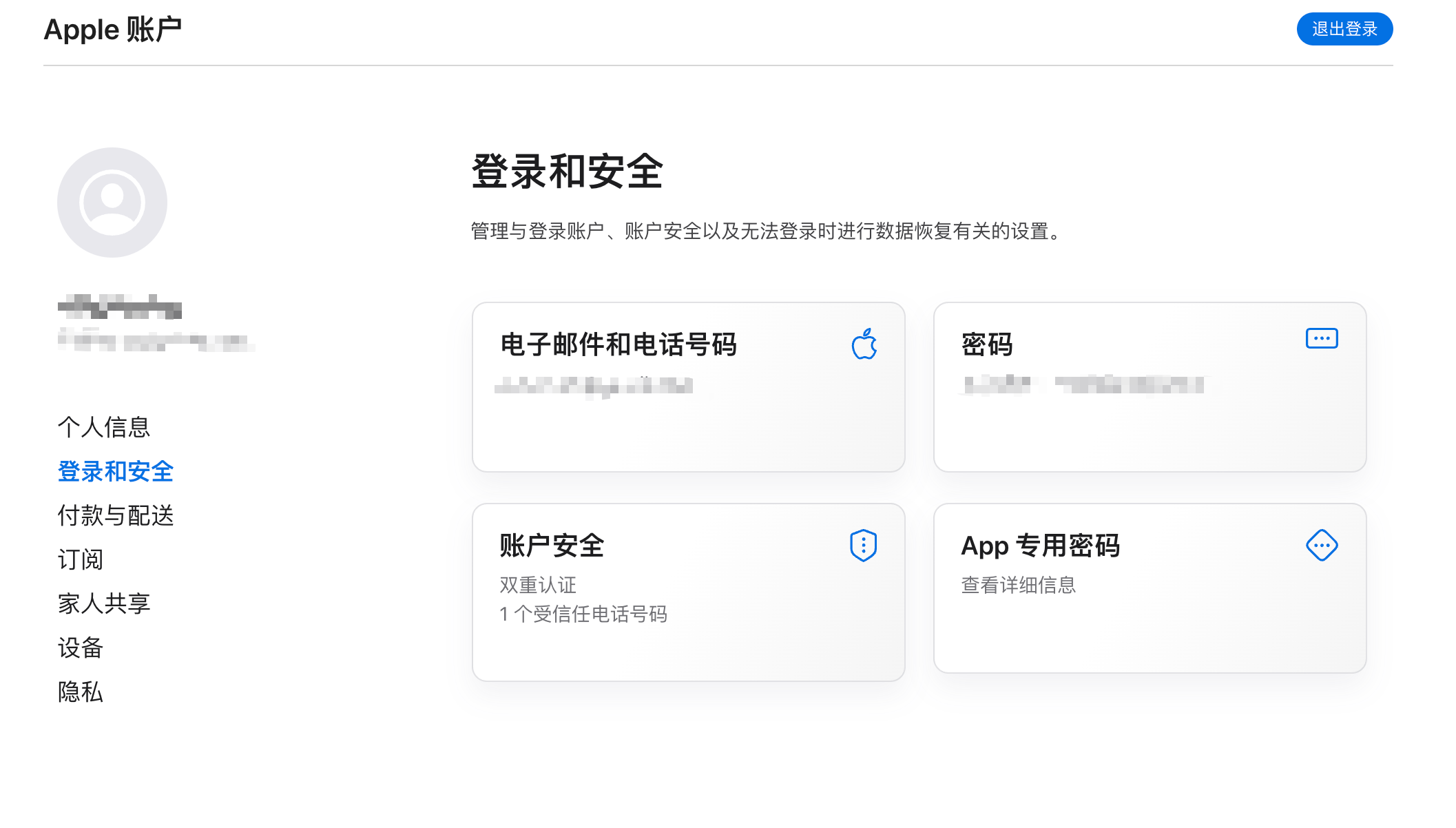The image size is (1456, 828).
Task: Click the password dots icon on 密码 card
Action: click(1321, 338)
